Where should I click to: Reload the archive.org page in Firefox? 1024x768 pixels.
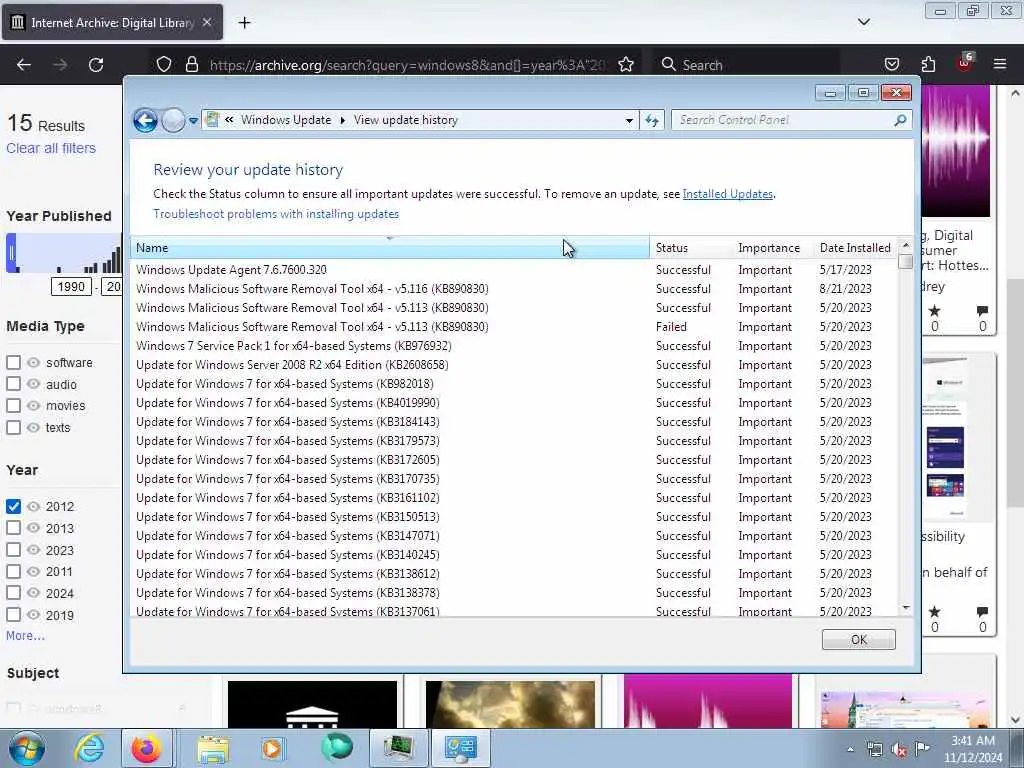96,65
